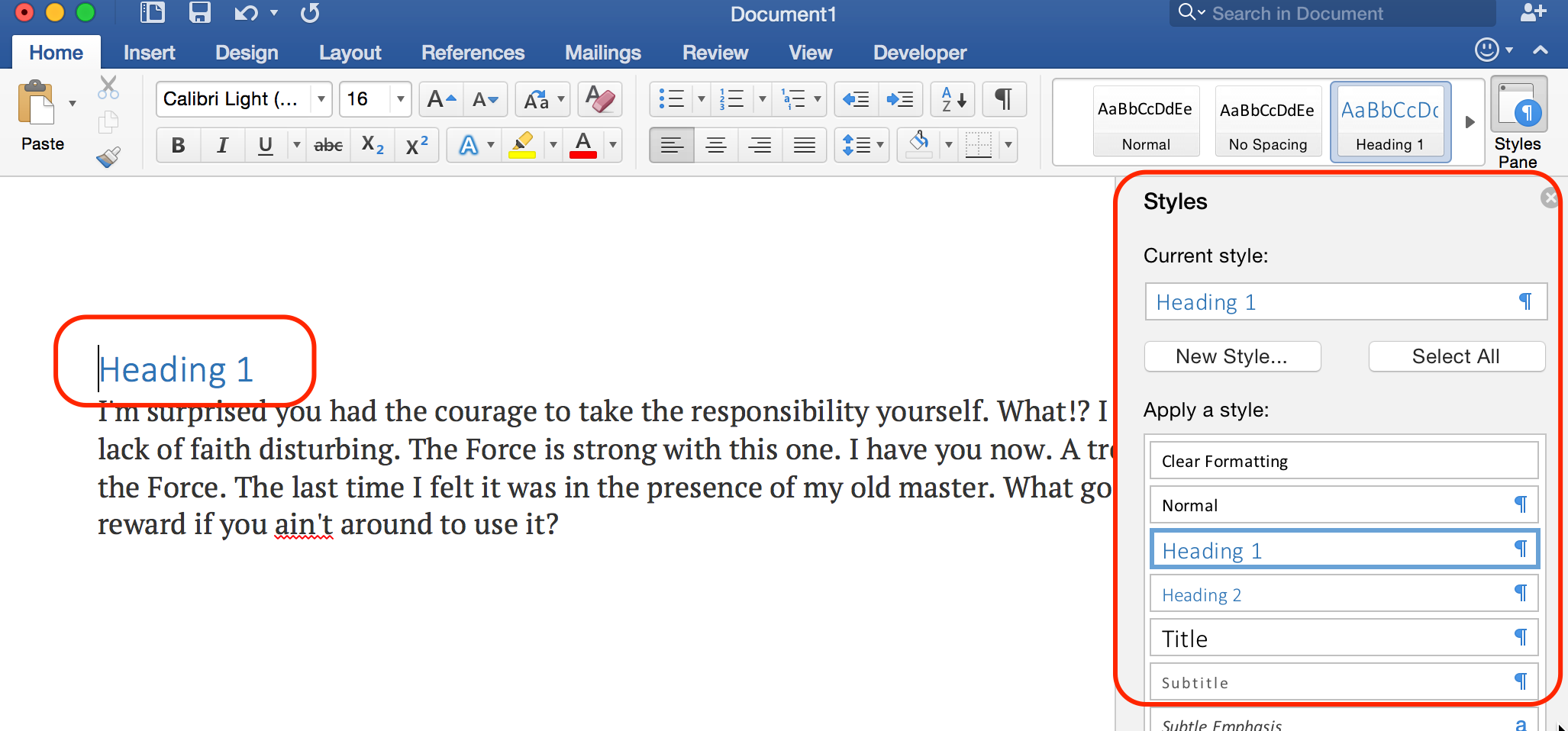This screenshot has width=1568, height=731.
Task: Open the Sort dialog via A-Z icon
Action: 952,99
